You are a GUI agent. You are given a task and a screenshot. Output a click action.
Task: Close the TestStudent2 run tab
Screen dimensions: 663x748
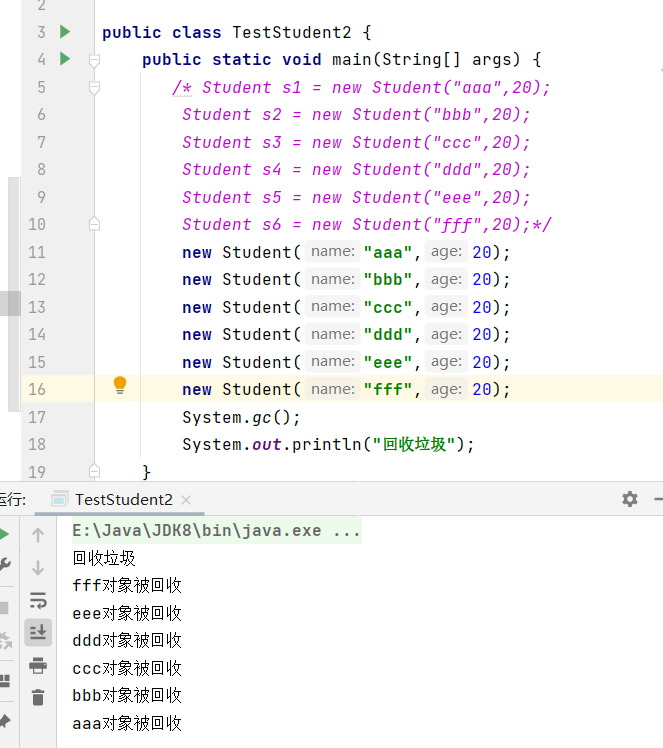pos(186,500)
